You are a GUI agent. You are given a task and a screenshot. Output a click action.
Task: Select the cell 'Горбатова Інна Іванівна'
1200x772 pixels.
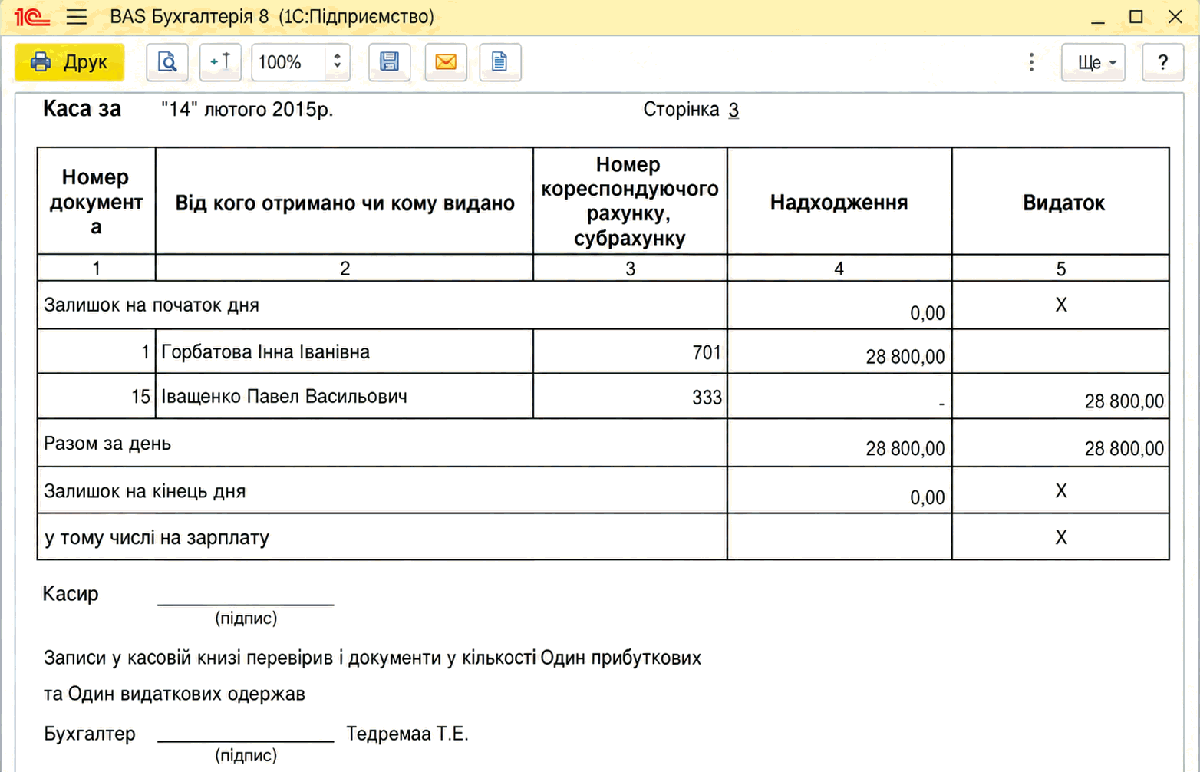[345, 352]
